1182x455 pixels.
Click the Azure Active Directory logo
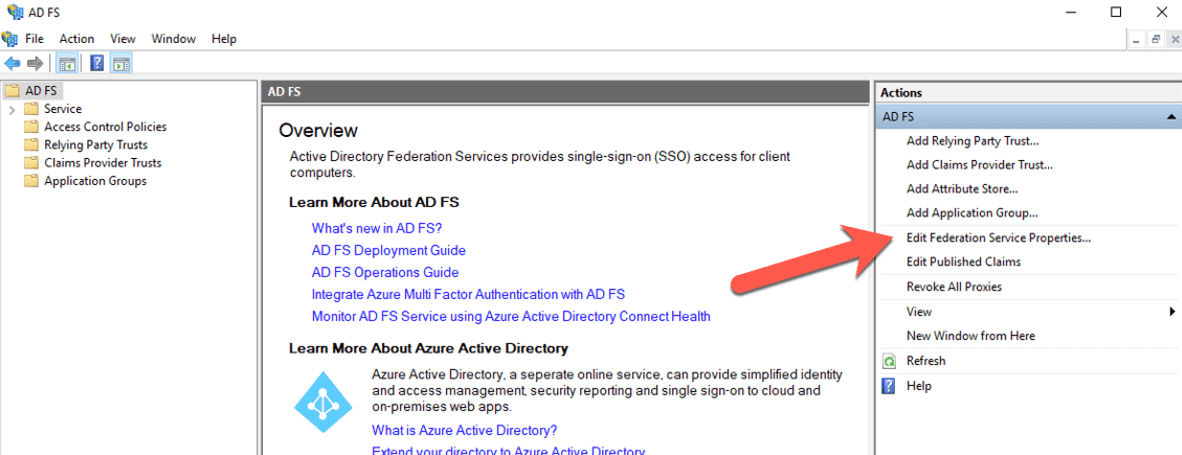click(x=323, y=402)
